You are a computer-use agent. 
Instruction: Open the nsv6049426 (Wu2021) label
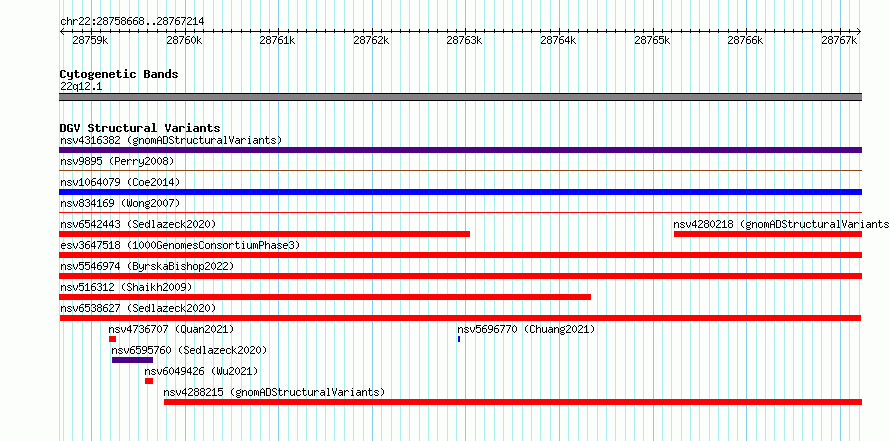coord(201,371)
